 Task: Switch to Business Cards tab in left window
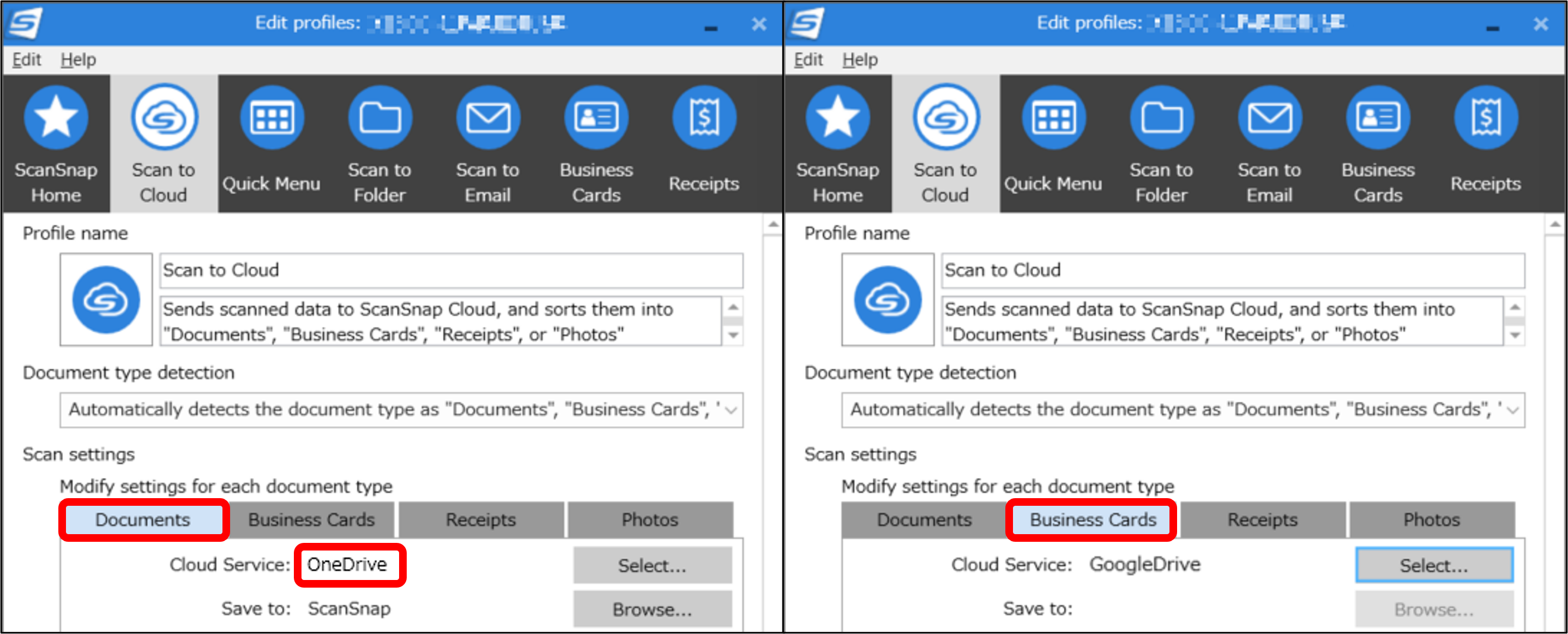click(x=311, y=519)
